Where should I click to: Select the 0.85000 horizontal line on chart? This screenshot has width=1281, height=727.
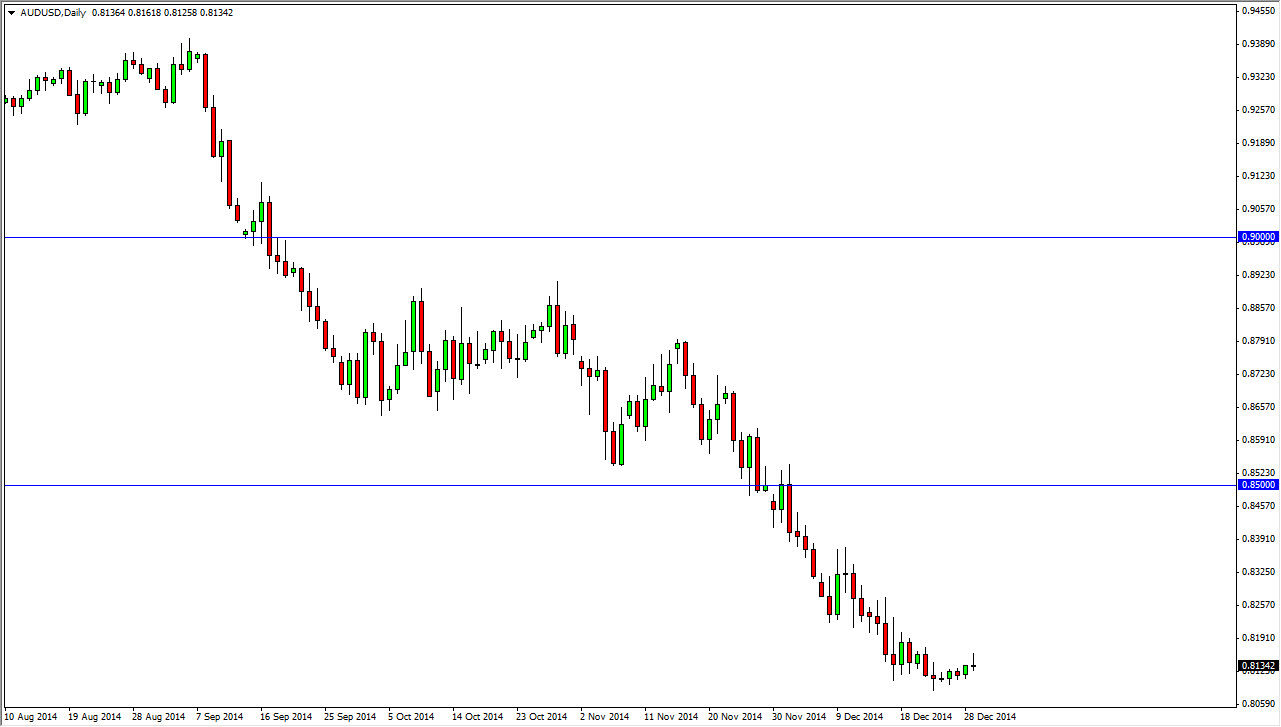tap(400, 487)
